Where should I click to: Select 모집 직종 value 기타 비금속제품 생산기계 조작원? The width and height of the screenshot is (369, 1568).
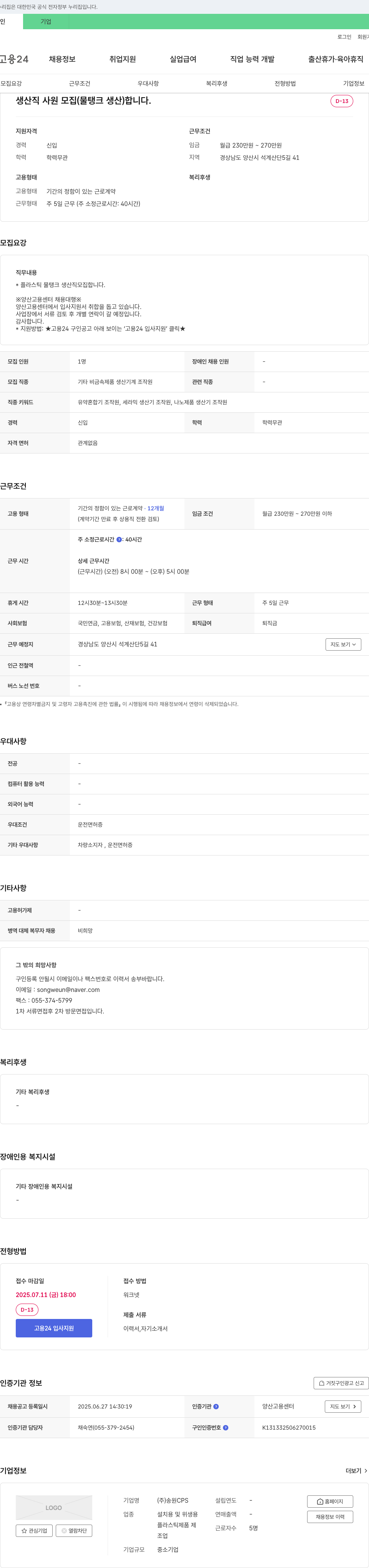click(x=115, y=382)
